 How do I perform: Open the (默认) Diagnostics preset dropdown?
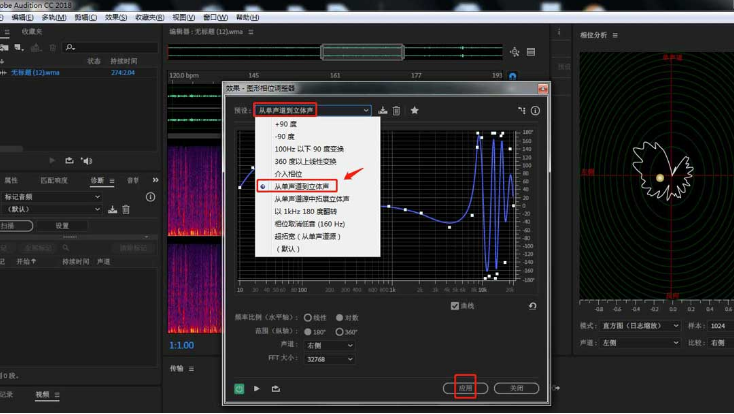click(51, 209)
